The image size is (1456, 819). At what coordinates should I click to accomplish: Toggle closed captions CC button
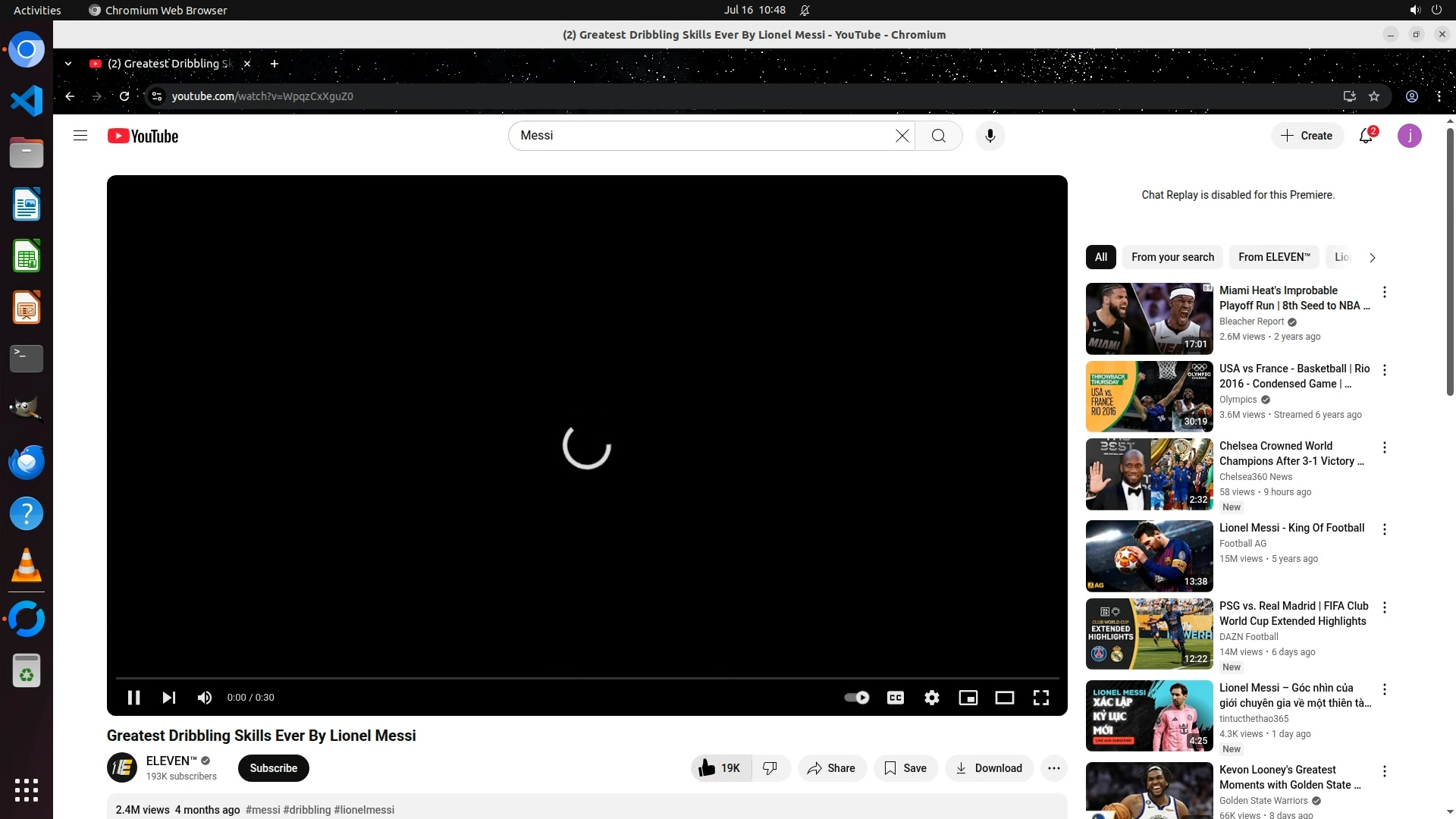(x=896, y=698)
